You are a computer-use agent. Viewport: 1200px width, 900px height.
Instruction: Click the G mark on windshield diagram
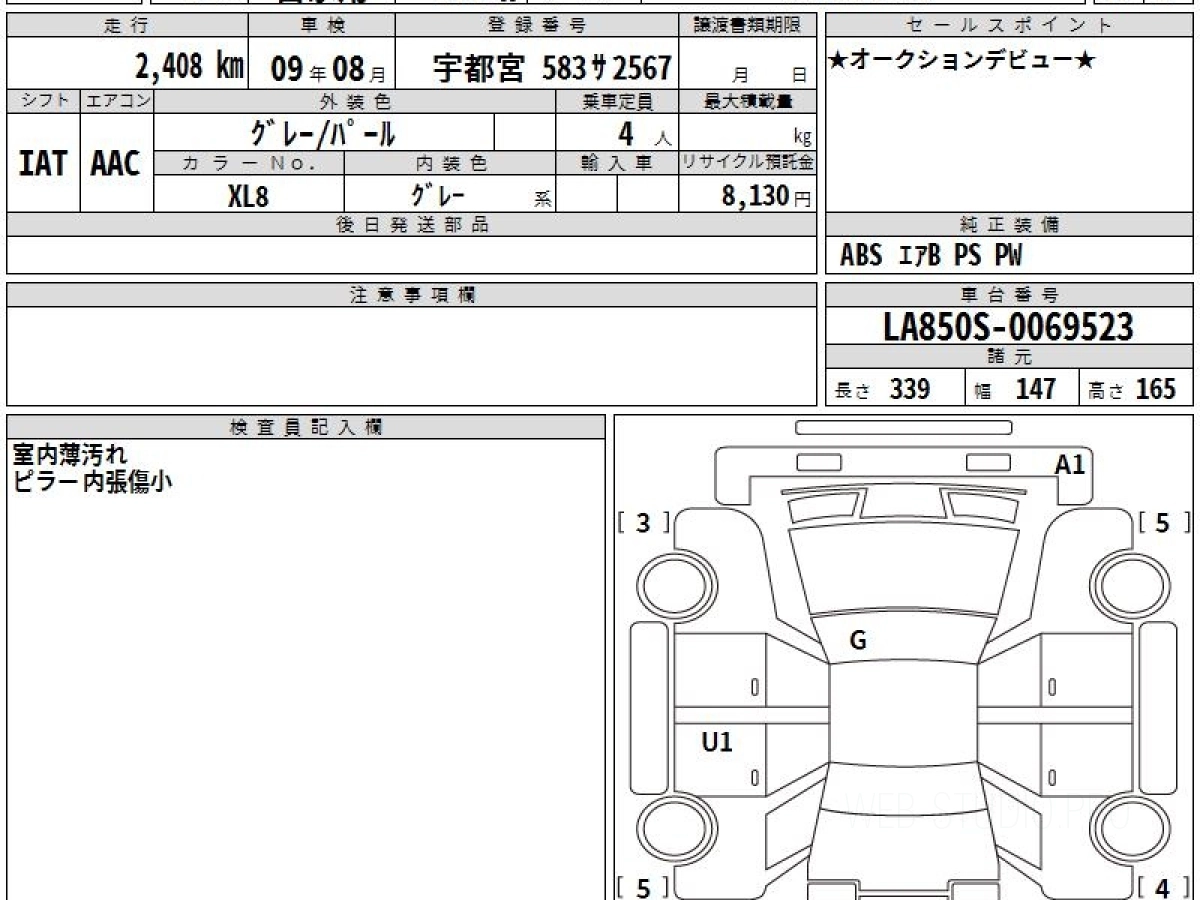tap(857, 641)
